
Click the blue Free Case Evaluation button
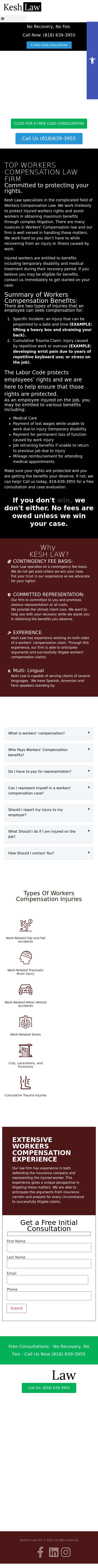tap(49, 45)
